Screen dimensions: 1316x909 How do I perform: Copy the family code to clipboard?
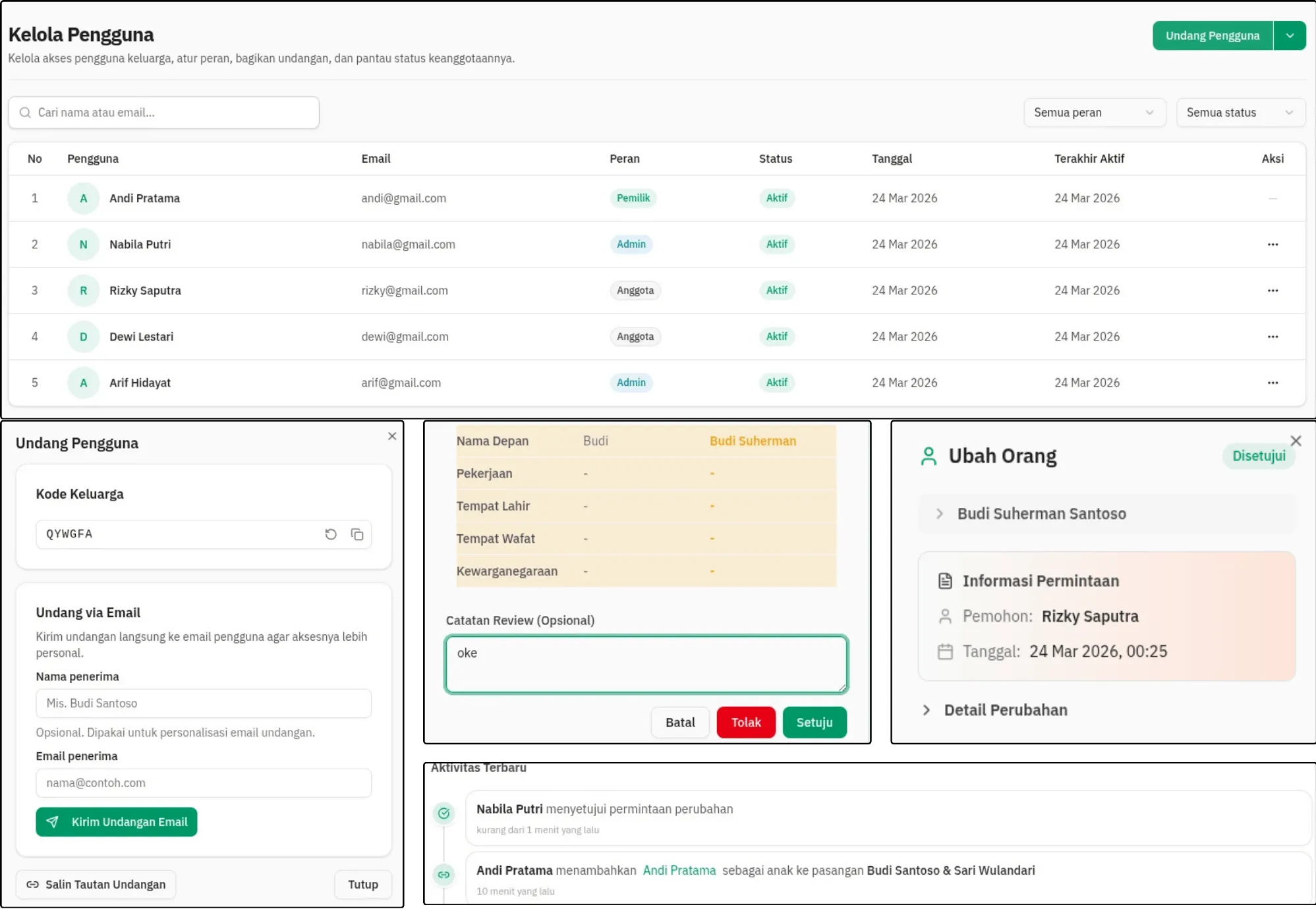tap(357, 534)
